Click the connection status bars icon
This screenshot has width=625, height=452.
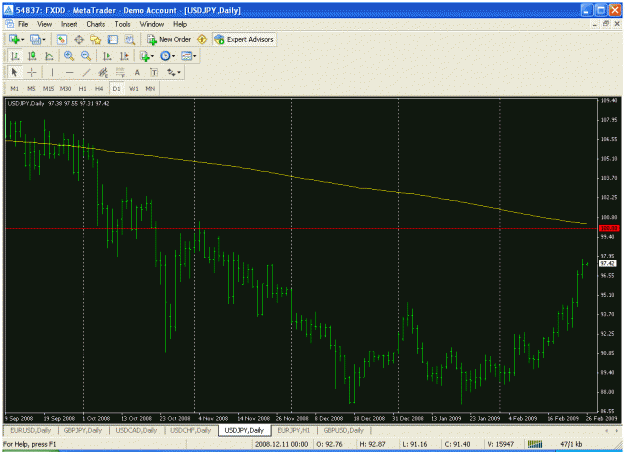[535, 444]
